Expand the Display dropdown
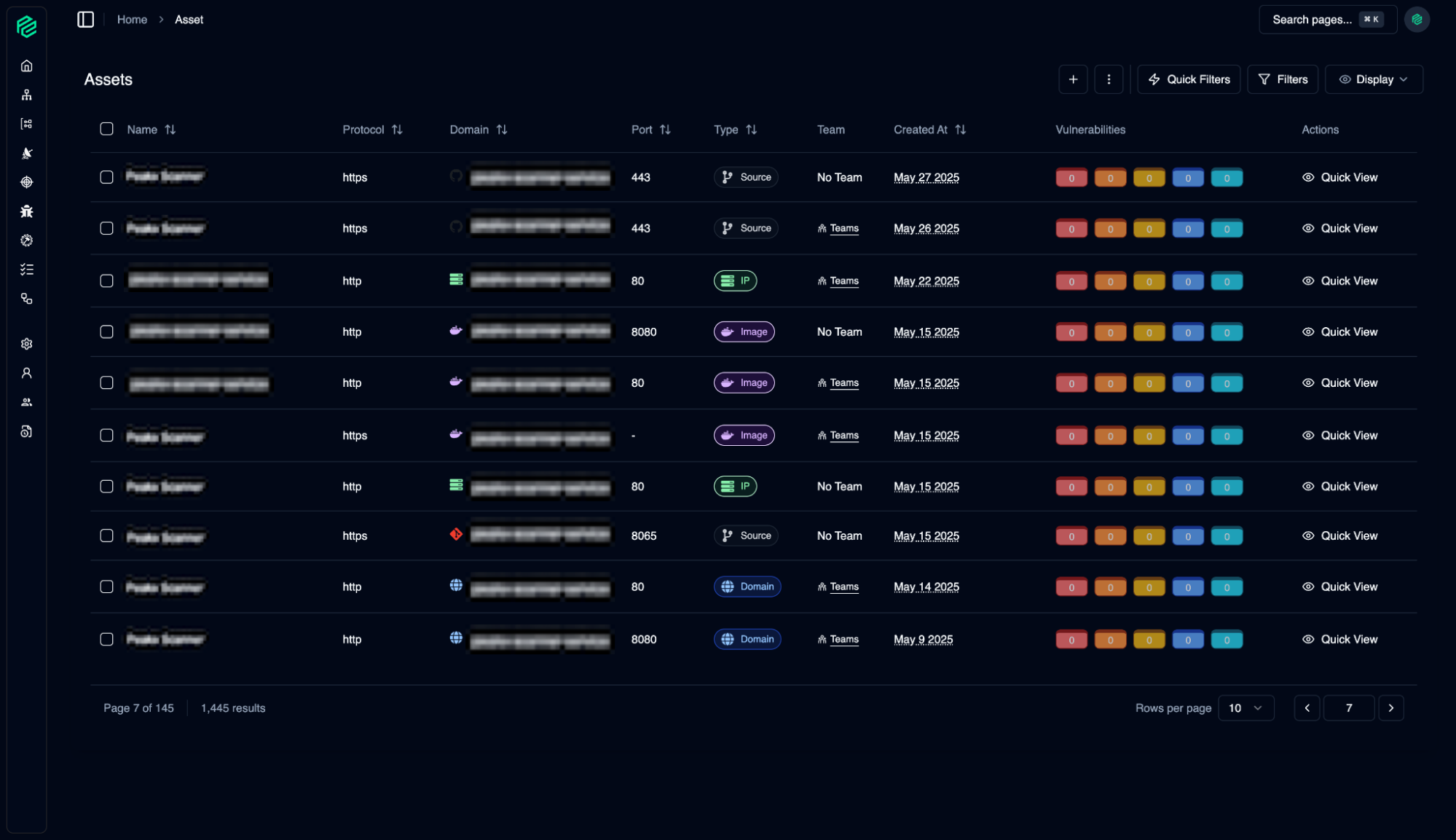Screen dimensions: 1456x840 tap(1373, 79)
